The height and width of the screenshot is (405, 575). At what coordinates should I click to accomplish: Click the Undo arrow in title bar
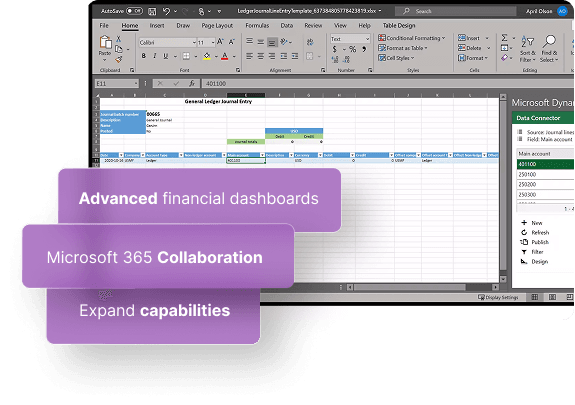coord(166,11)
